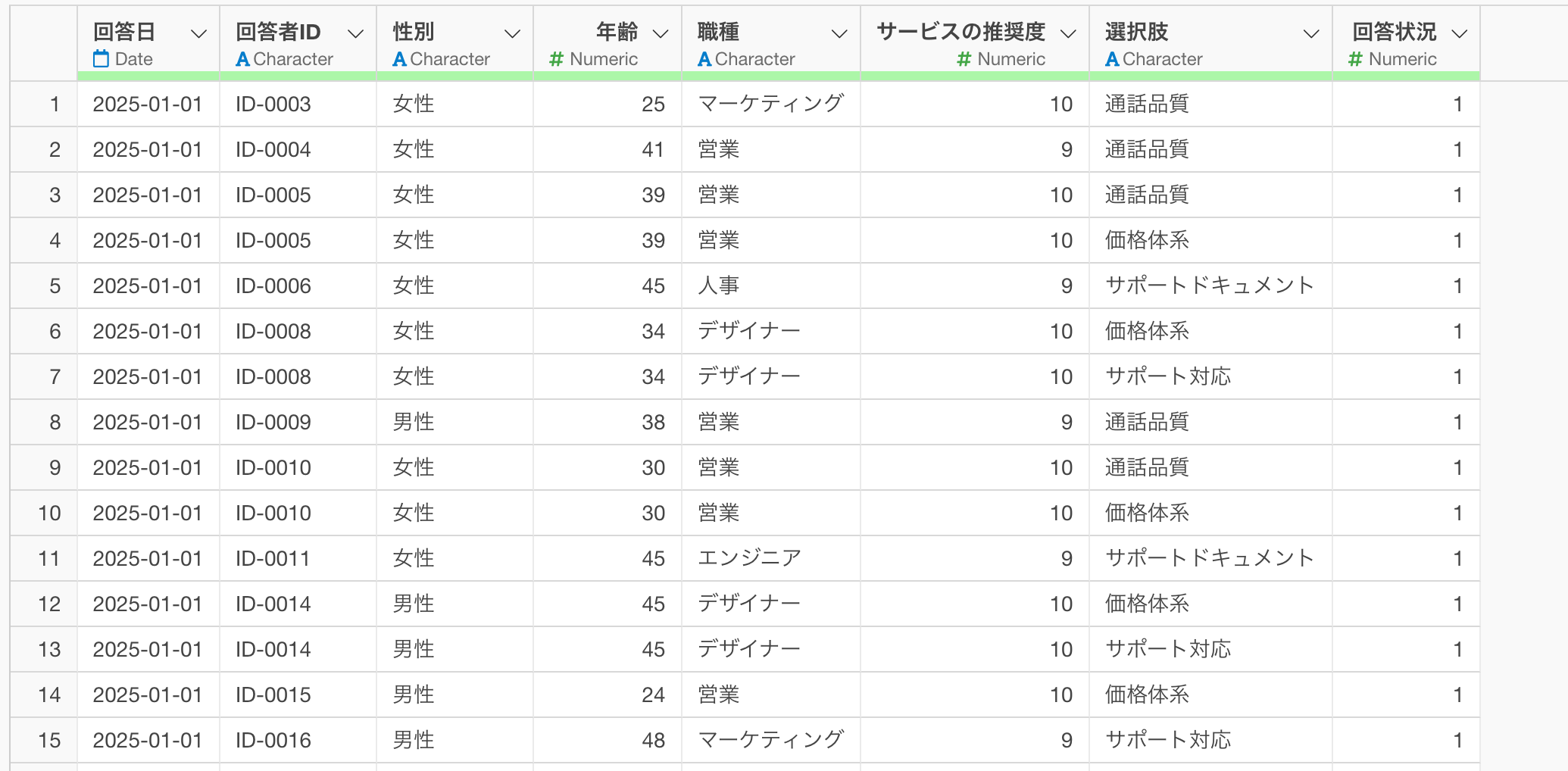Expand the 選択肢 column dropdown chevron
The height and width of the screenshot is (771, 1568).
(1311, 34)
